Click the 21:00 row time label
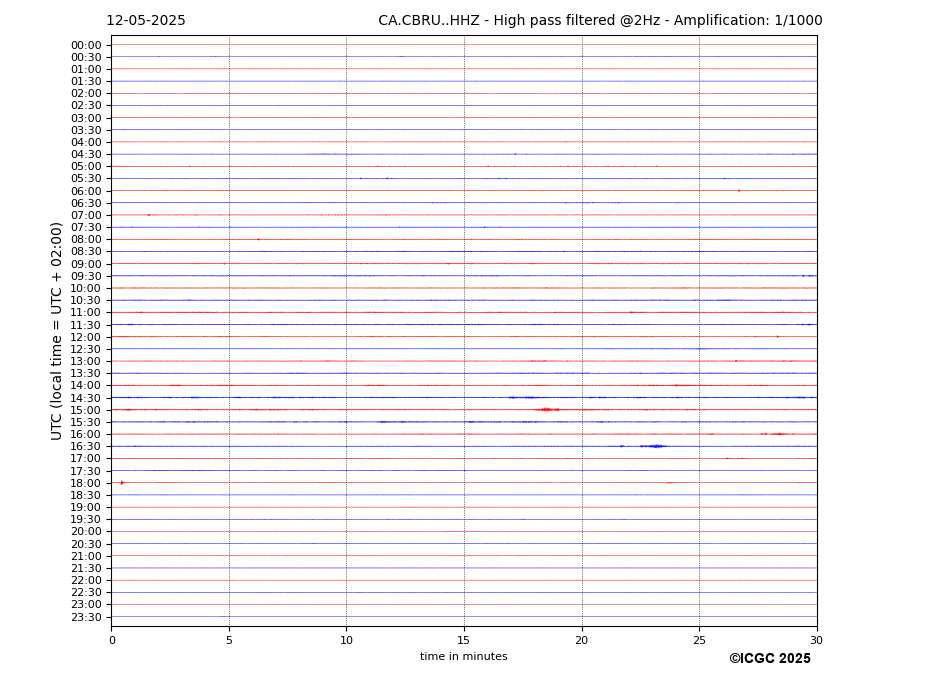Viewport: 927px width, 696px height. (x=86, y=556)
